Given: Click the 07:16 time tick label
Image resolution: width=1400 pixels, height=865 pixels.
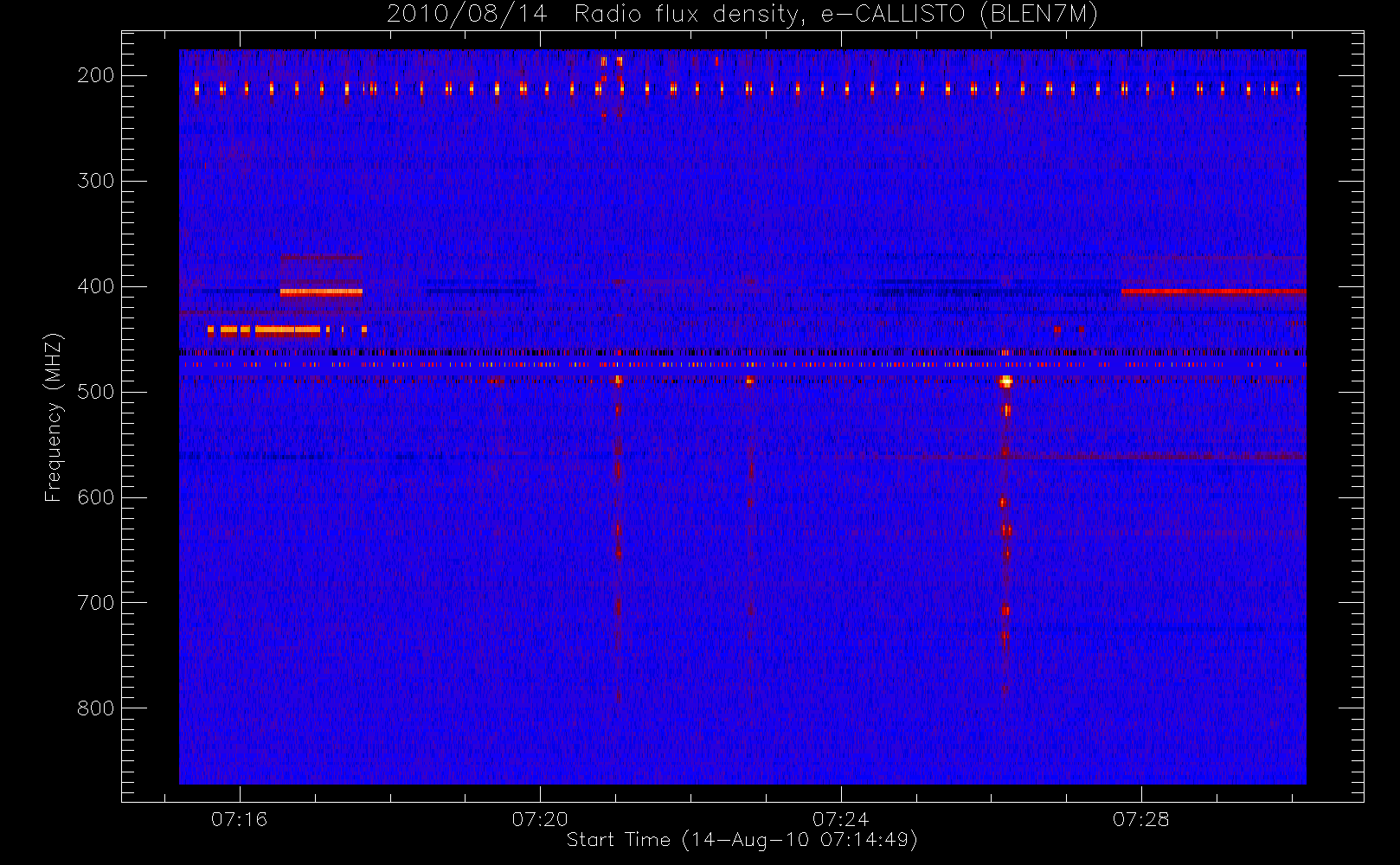Looking at the screenshot, I should point(240,819).
